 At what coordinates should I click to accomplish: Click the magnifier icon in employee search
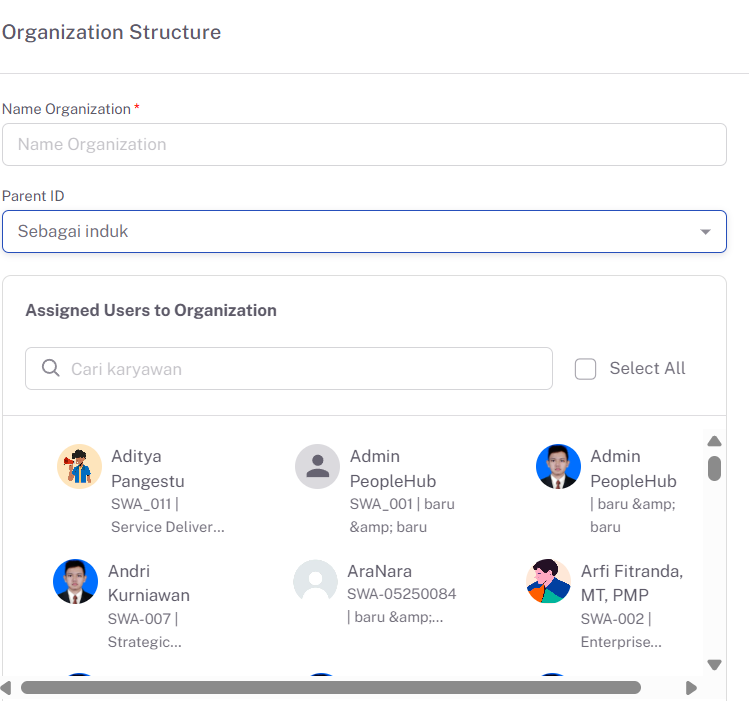point(51,368)
